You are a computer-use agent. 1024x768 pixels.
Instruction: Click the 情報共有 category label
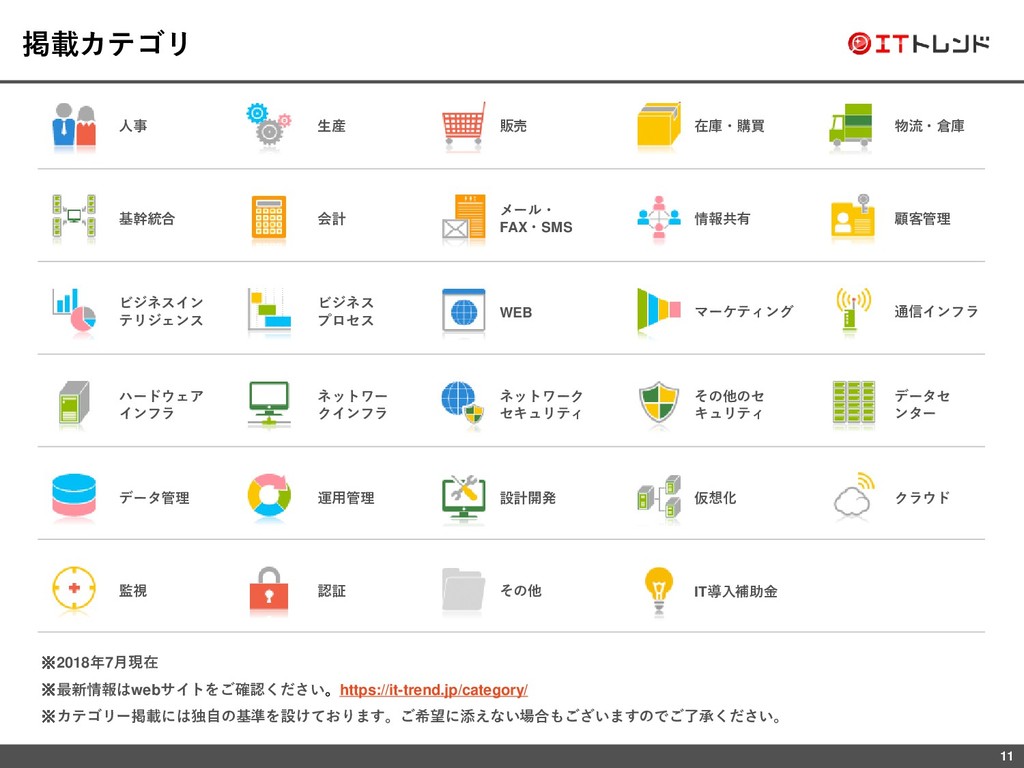722,219
